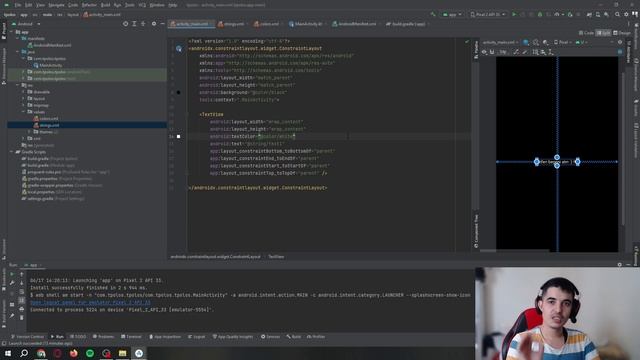Open the VCS menu

(142, 5)
